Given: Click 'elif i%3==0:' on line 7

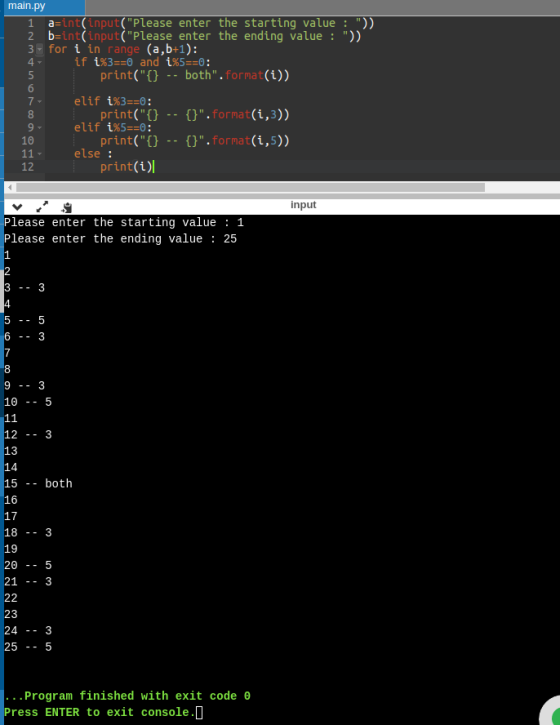Looking at the screenshot, I should [x=113, y=101].
